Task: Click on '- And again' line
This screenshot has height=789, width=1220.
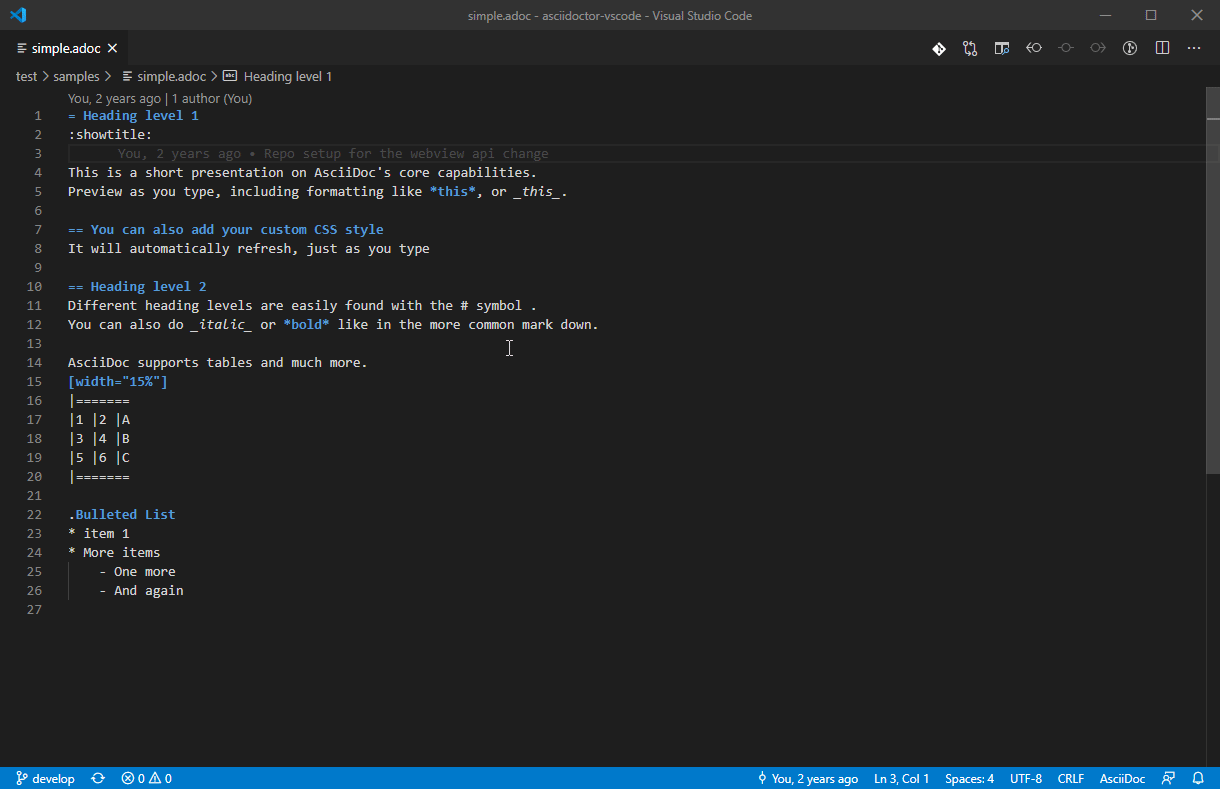Action: [141, 591]
